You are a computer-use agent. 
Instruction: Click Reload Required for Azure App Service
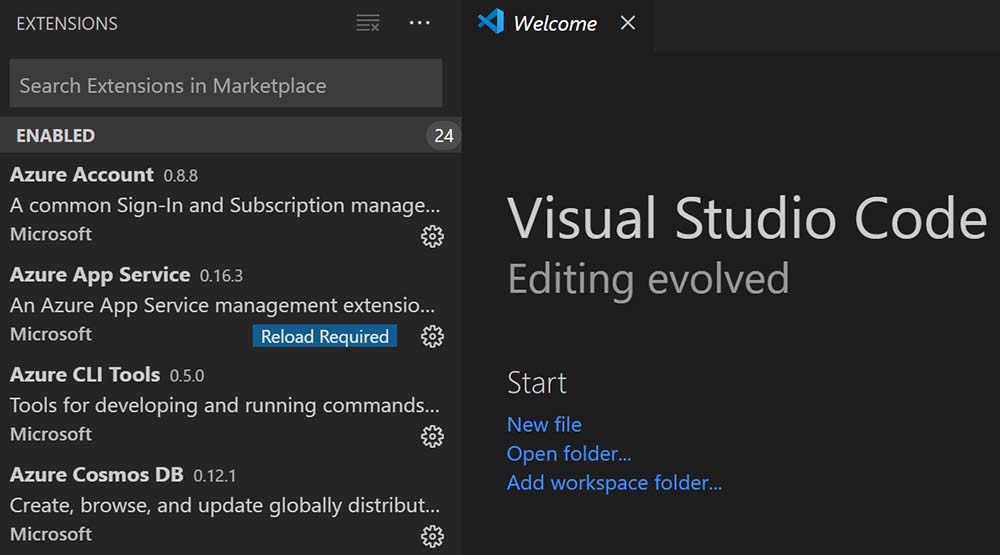(x=325, y=336)
